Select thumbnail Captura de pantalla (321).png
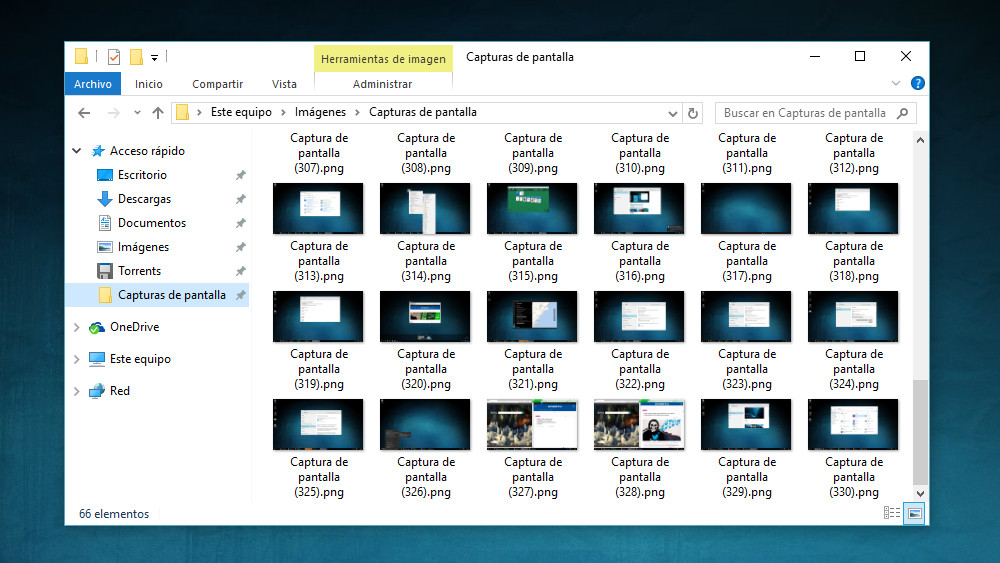Screen dimensions: 1000x563 [x=532, y=316]
